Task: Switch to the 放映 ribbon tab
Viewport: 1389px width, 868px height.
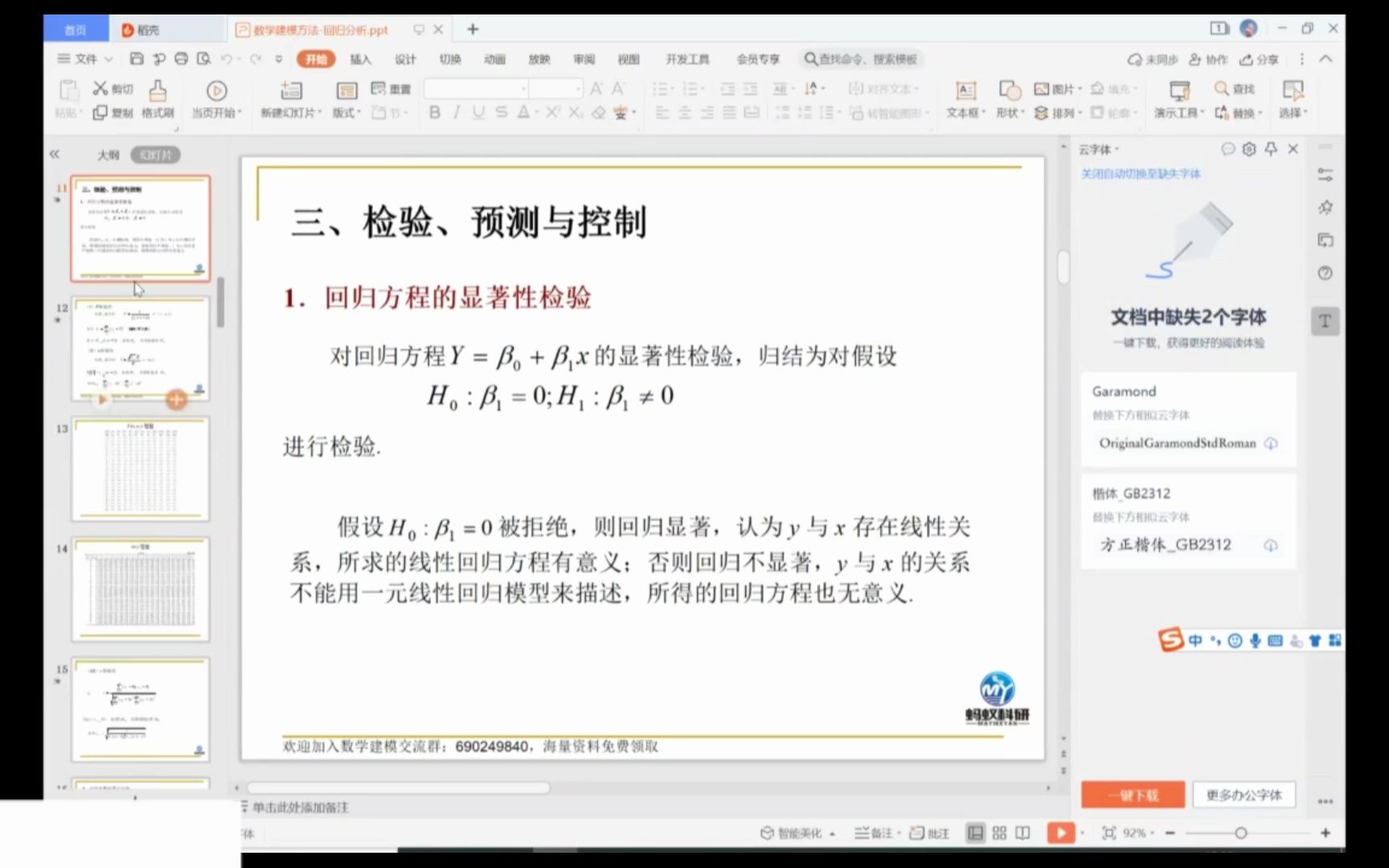Action: pos(539,59)
